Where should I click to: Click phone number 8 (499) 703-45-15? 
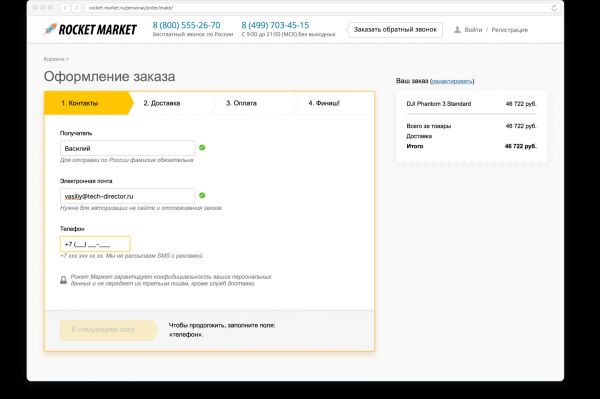point(275,25)
